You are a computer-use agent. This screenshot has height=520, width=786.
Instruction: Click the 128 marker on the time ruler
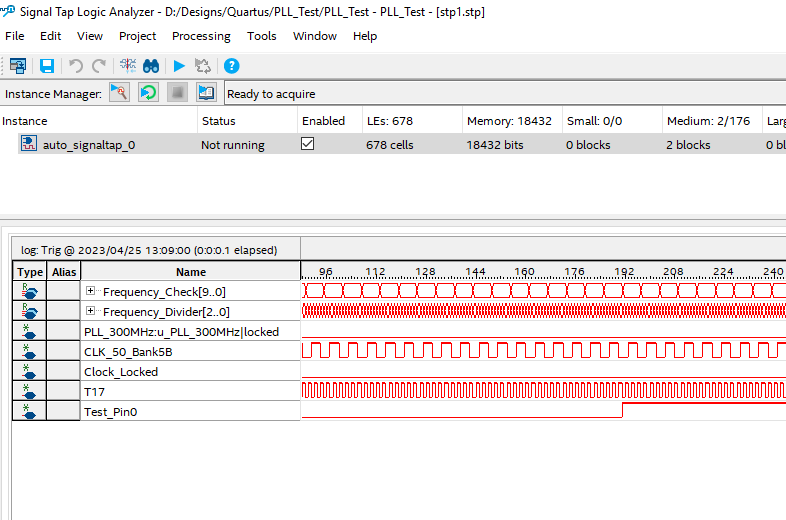click(x=425, y=271)
